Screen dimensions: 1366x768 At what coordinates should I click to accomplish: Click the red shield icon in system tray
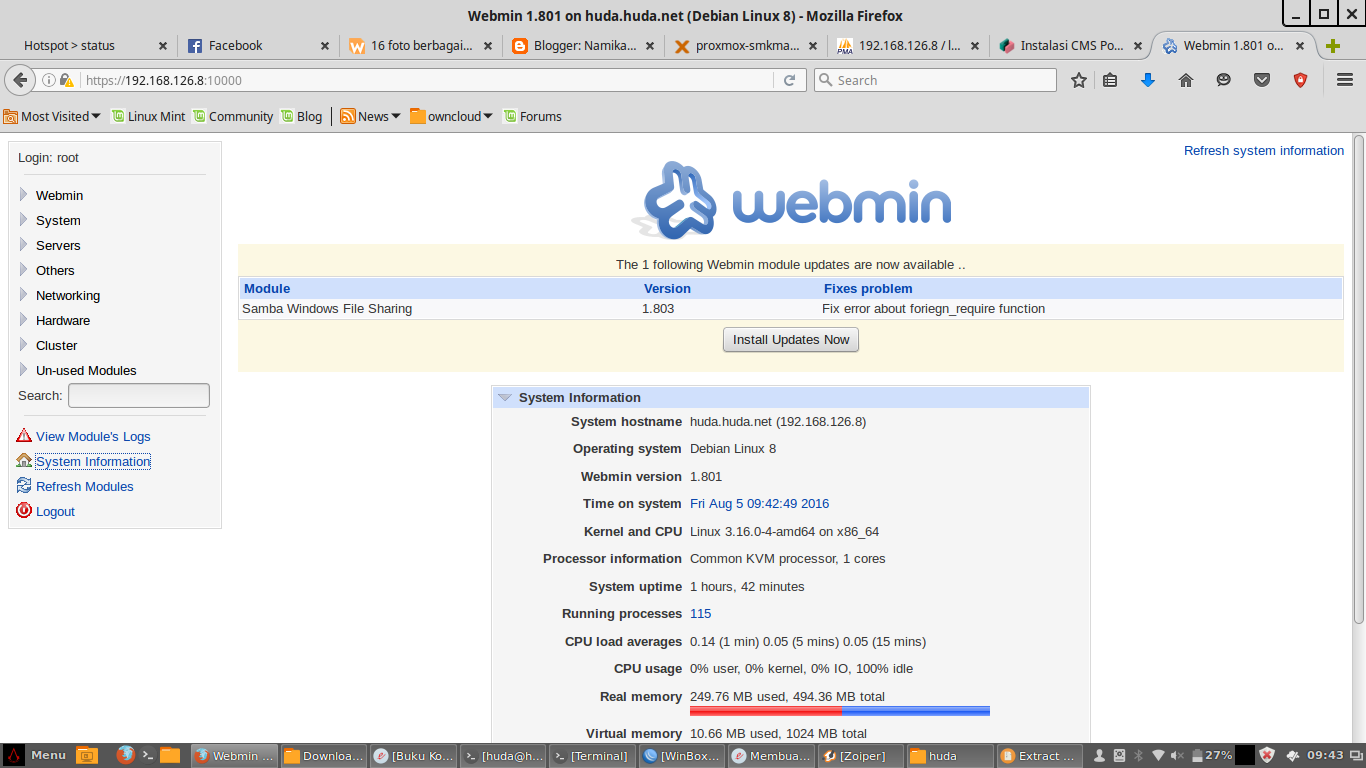tap(1267, 756)
